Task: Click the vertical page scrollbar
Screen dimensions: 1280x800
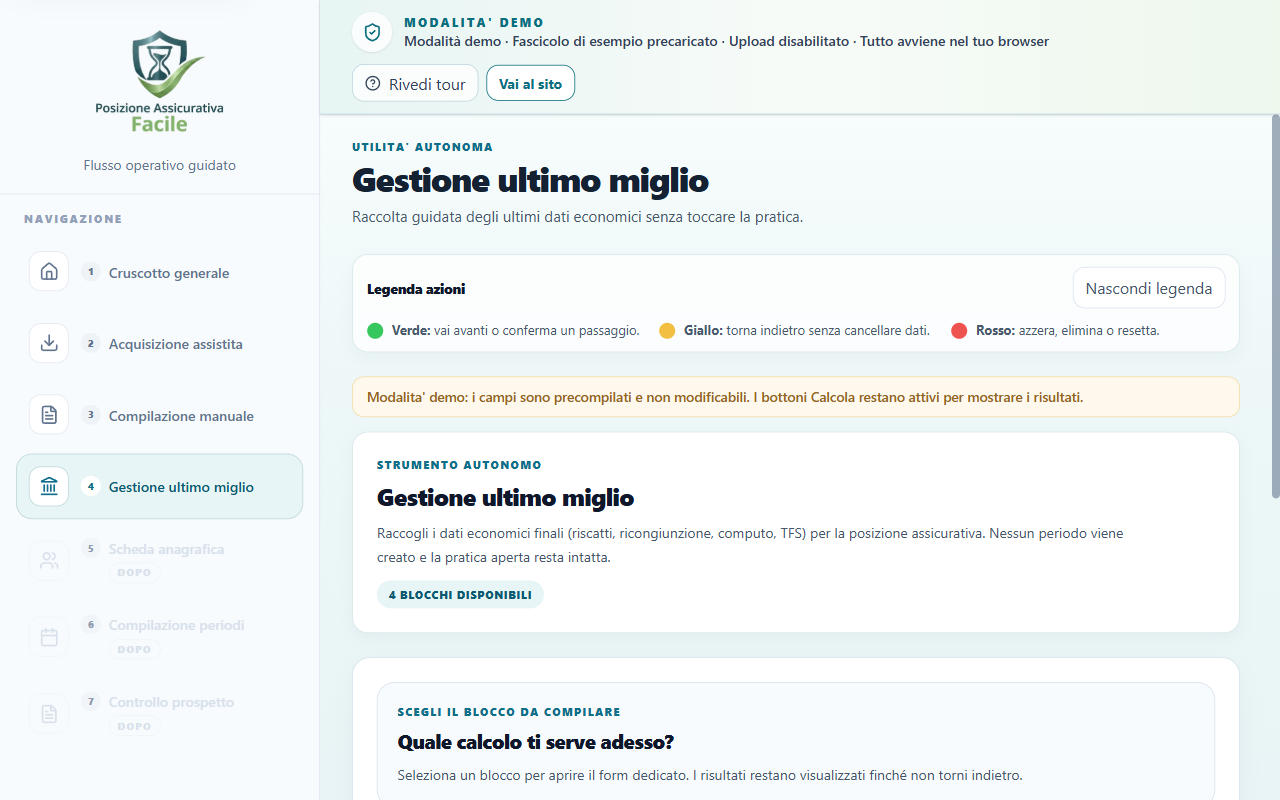Action: (x=1275, y=305)
